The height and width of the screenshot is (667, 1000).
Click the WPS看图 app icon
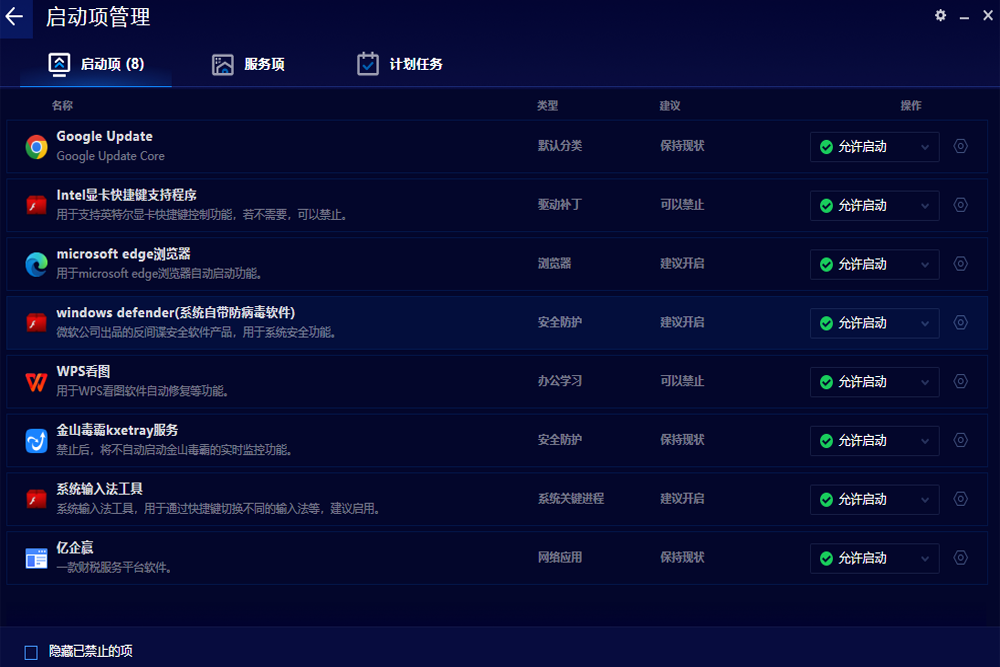(37, 382)
